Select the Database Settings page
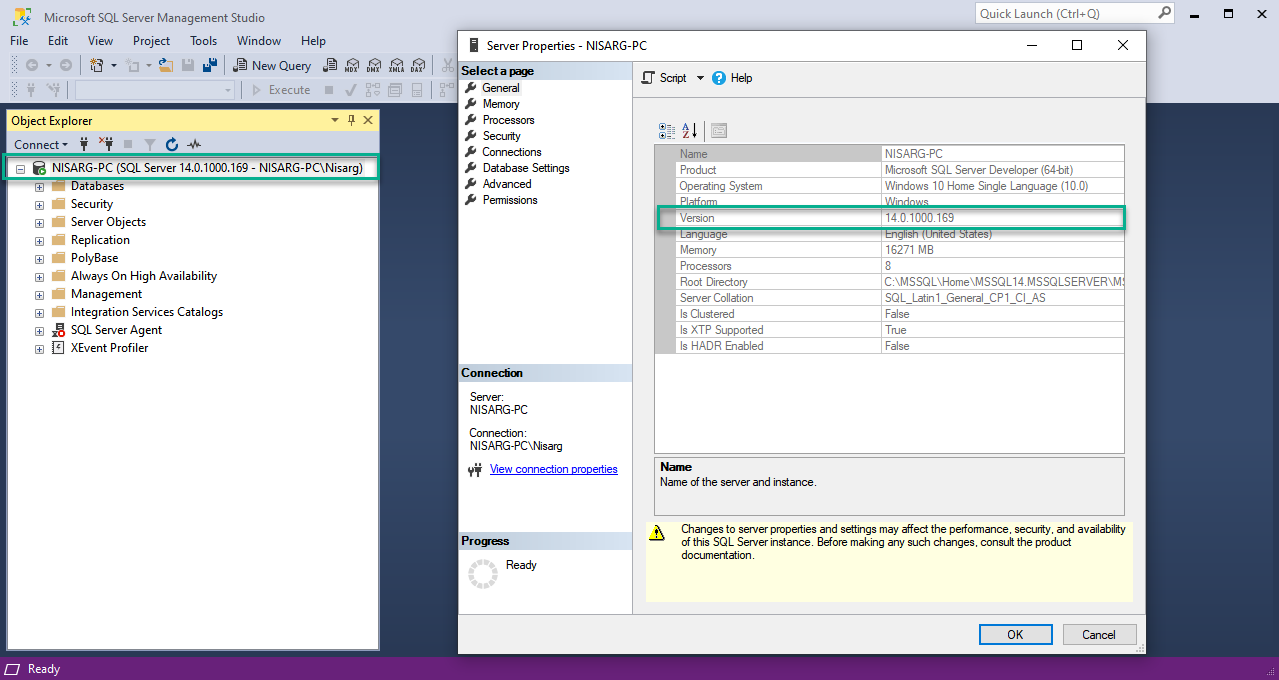Viewport: 1279px width, 680px height. click(x=525, y=168)
